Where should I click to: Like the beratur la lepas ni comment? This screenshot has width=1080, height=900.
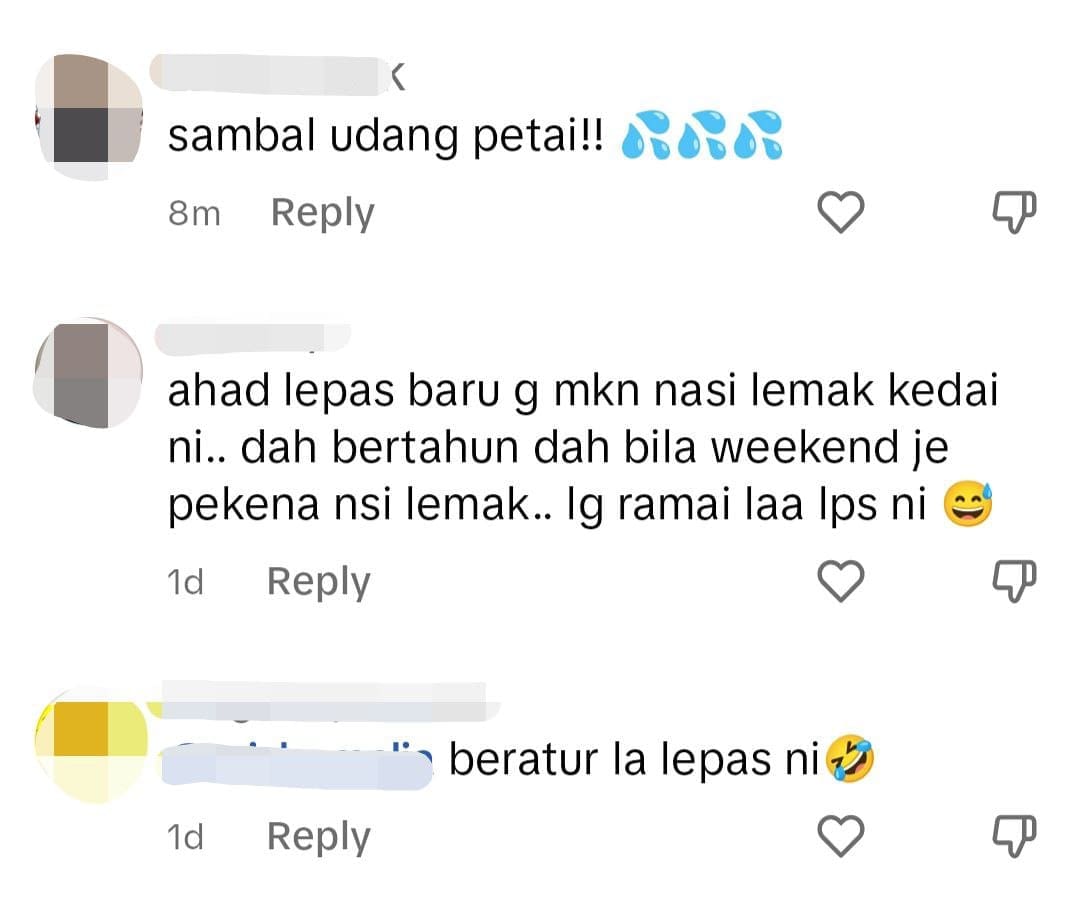pos(841,836)
